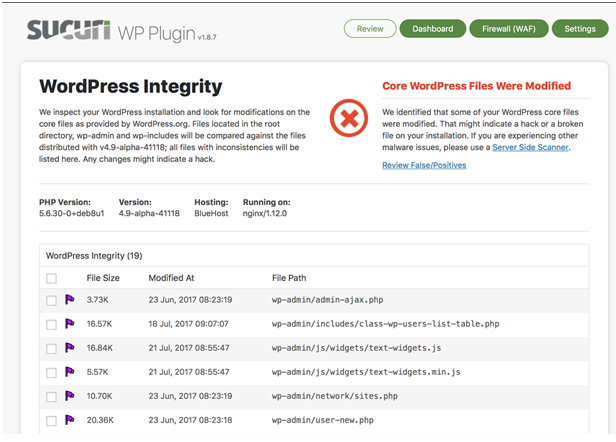This screenshot has height=442, width=616.
Task: Follow the Server Side Scanner link
Action: tap(530, 147)
